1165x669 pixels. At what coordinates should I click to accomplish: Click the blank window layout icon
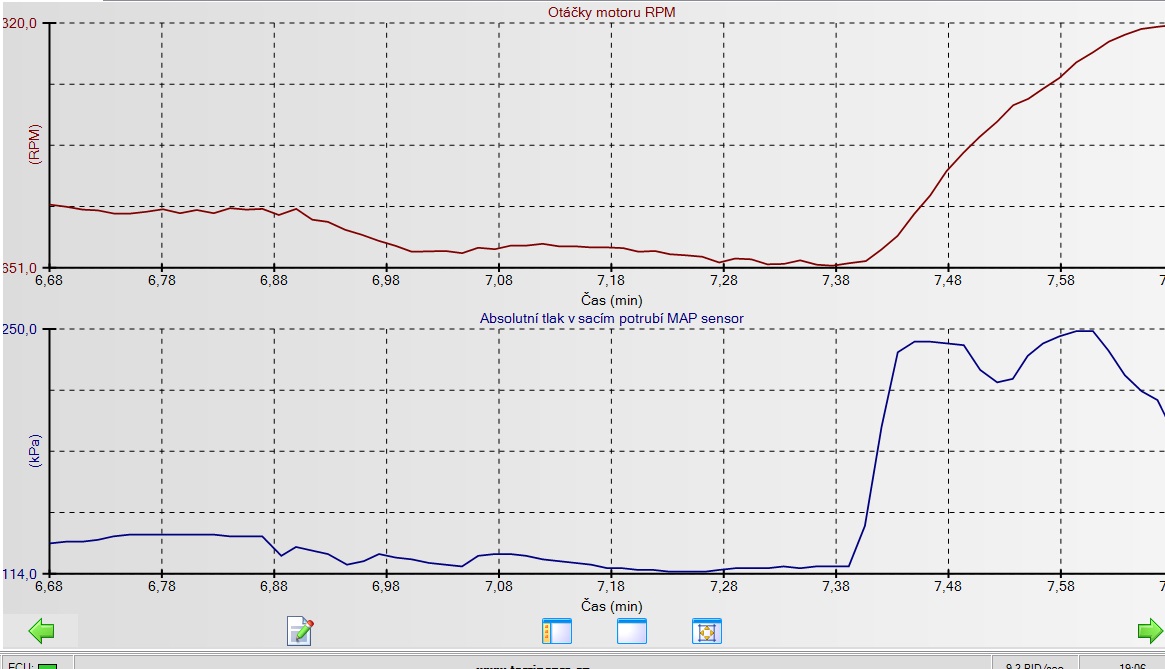pyautogui.click(x=632, y=631)
